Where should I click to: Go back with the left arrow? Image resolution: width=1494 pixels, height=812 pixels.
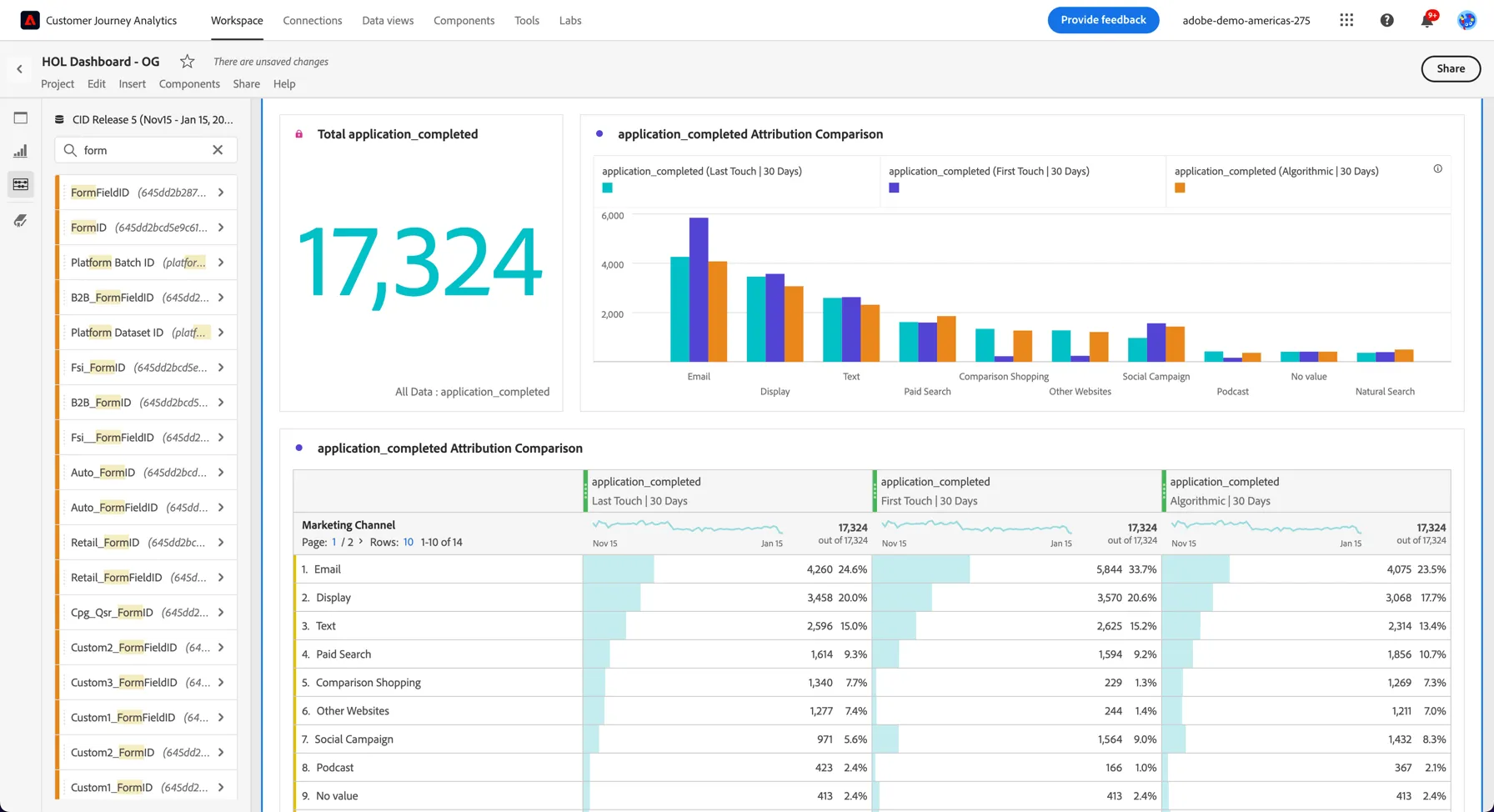(20, 69)
